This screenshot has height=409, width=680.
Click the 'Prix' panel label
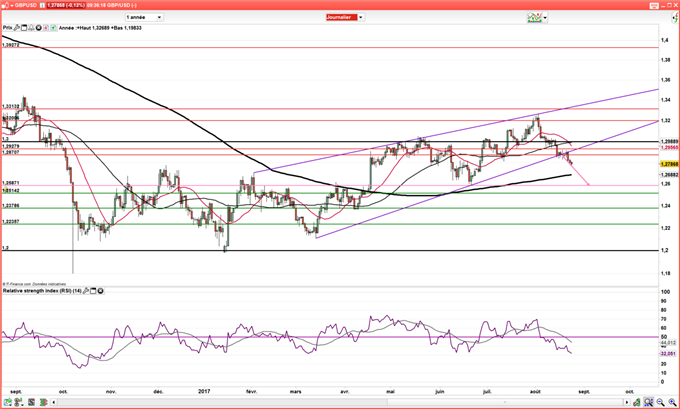8,28
